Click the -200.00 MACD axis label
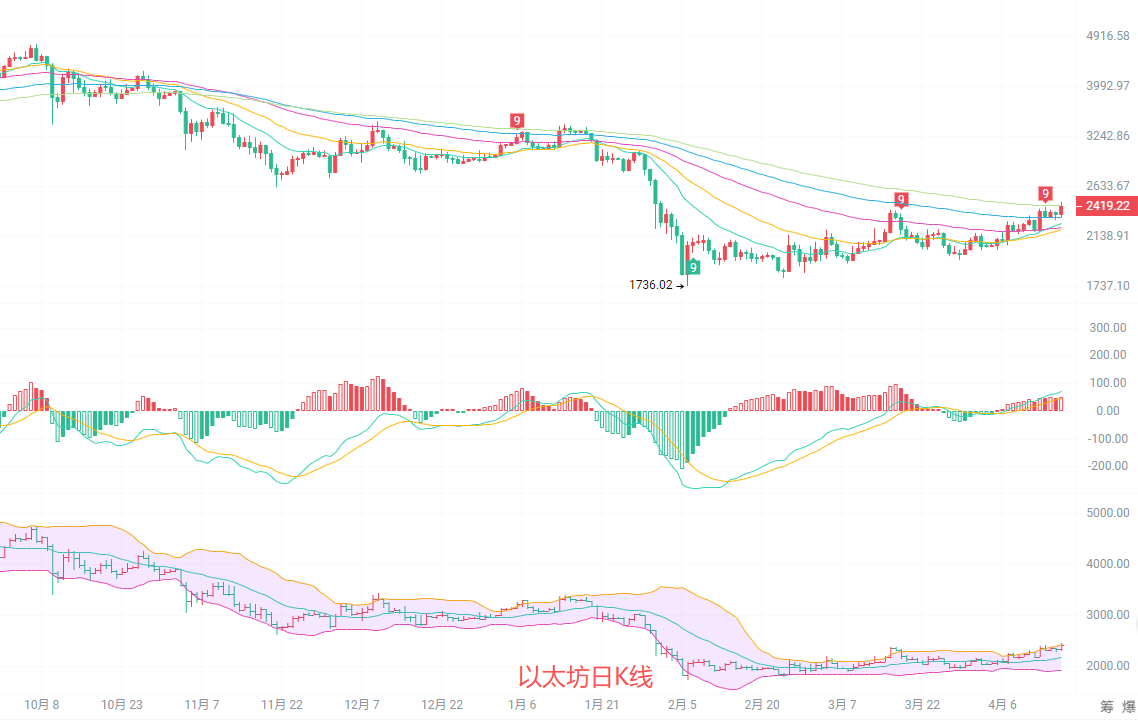Image resolution: width=1138 pixels, height=722 pixels. (1105, 466)
